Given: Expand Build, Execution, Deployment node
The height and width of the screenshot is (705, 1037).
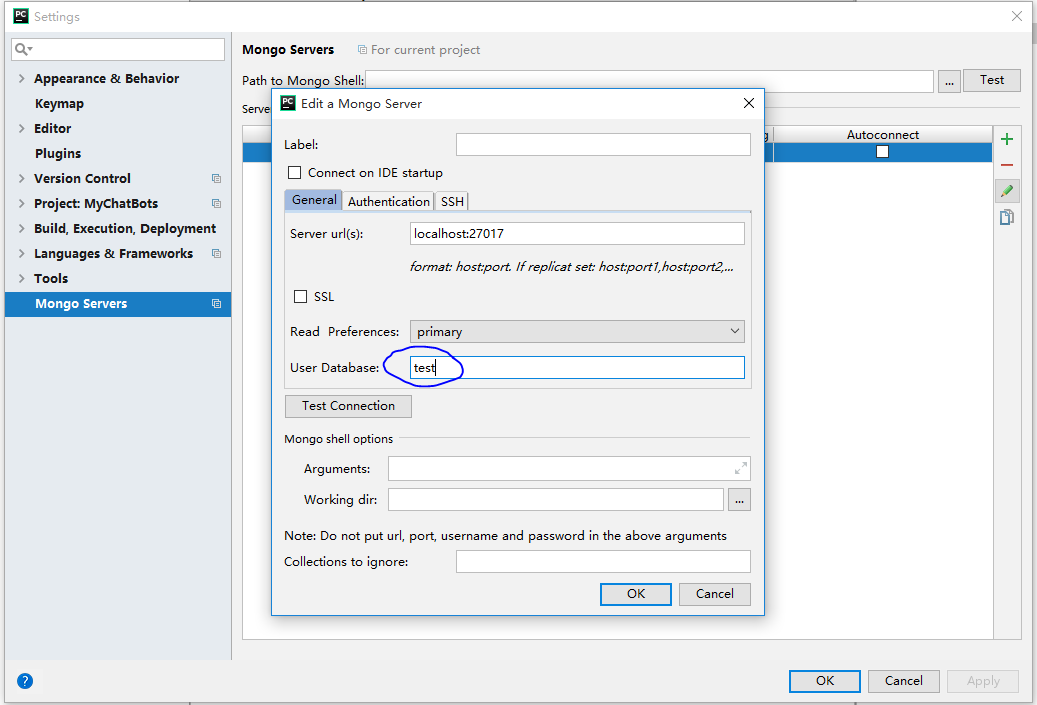Looking at the screenshot, I should (x=22, y=228).
